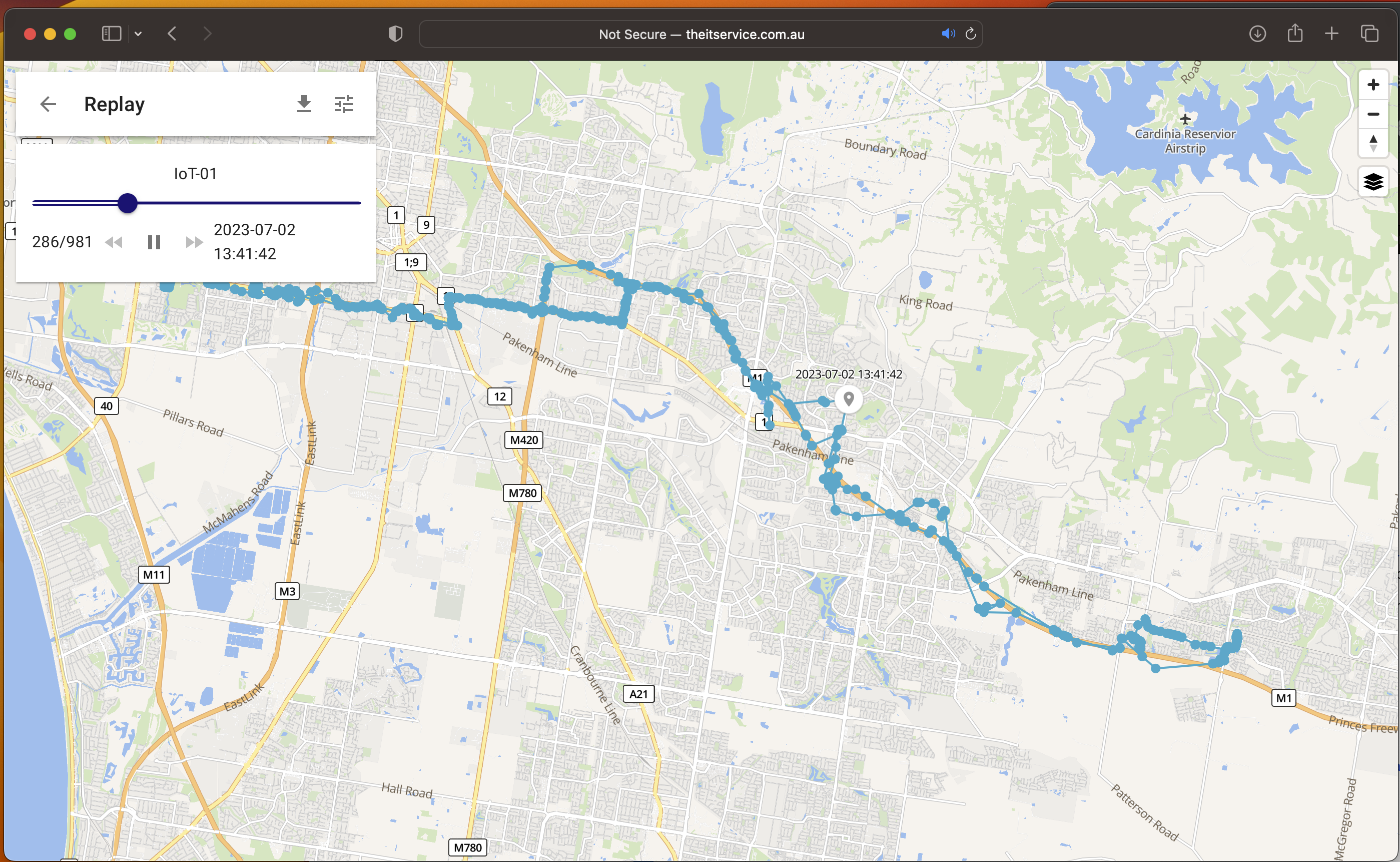Click the settings/filter icon in Replay panel
The width and height of the screenshot is (1400, 862).
[x=344, y=104]
